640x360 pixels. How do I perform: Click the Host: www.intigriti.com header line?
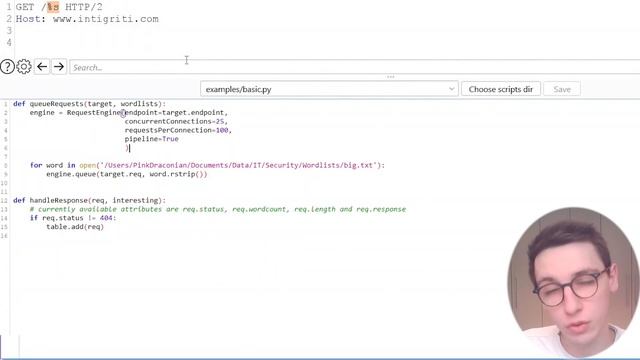click(87, 19)
